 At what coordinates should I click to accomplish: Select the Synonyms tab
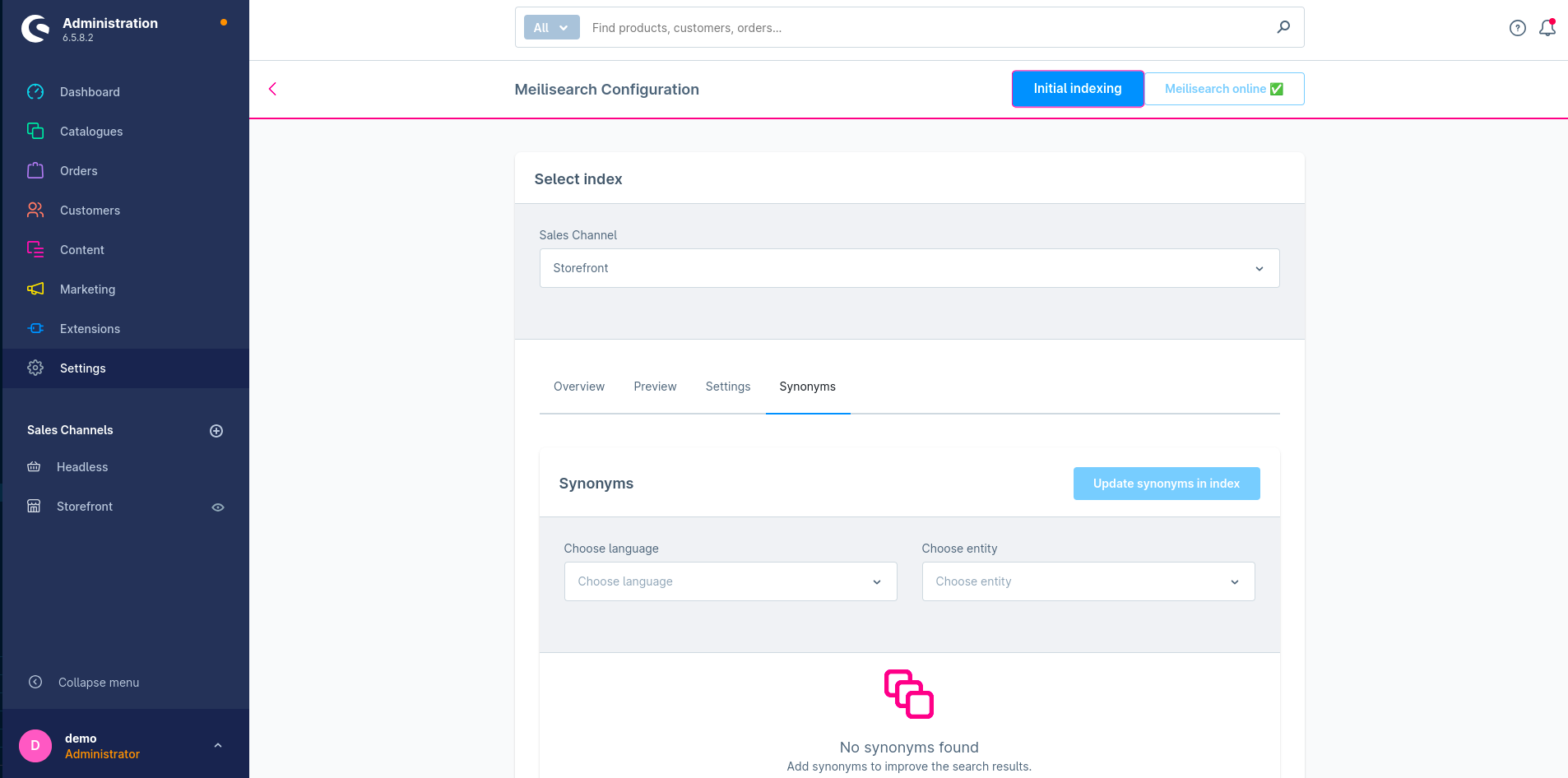(x=808, y=387)
